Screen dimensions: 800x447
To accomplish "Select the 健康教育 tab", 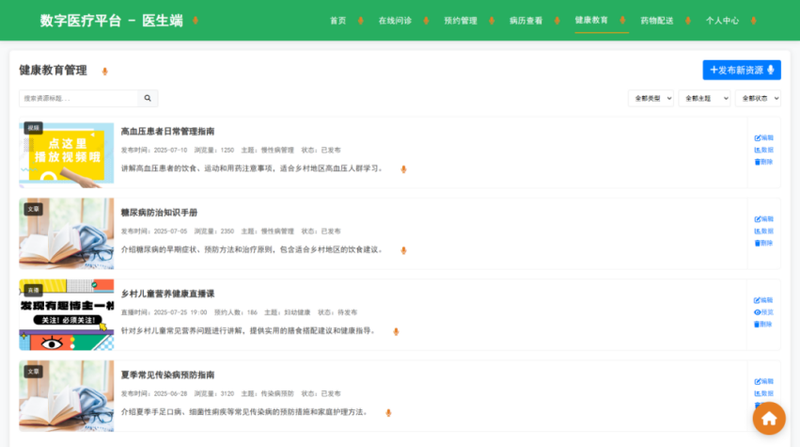I will pos(591,20).
